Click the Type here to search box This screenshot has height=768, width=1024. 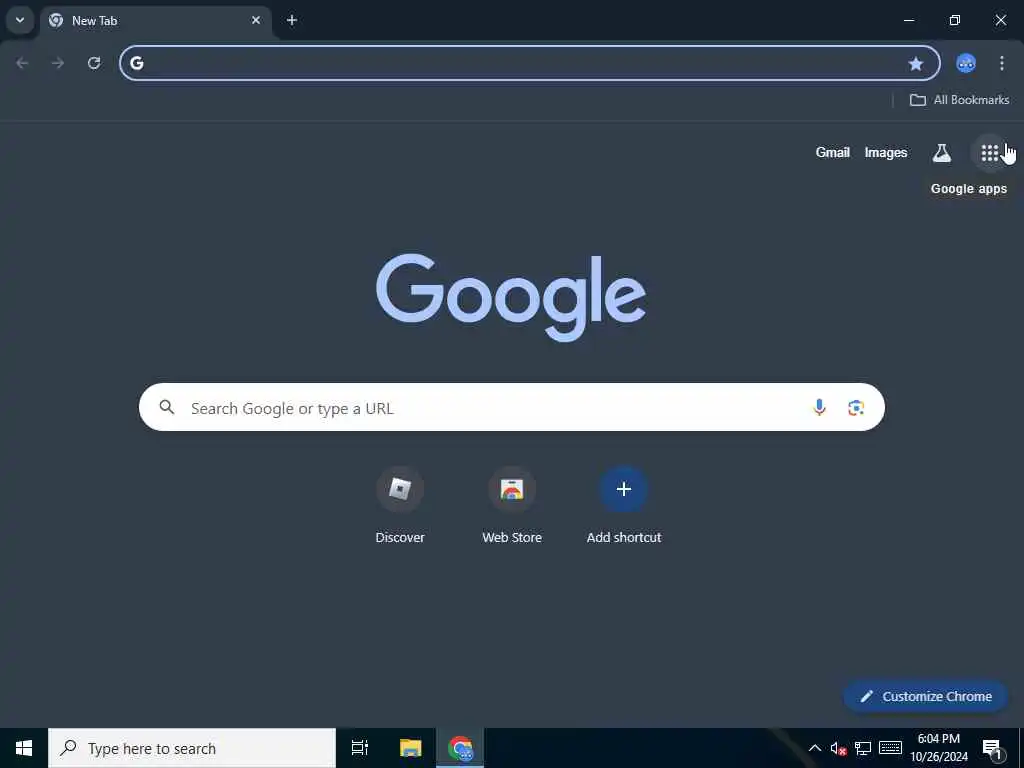click(x=192, y=748)
